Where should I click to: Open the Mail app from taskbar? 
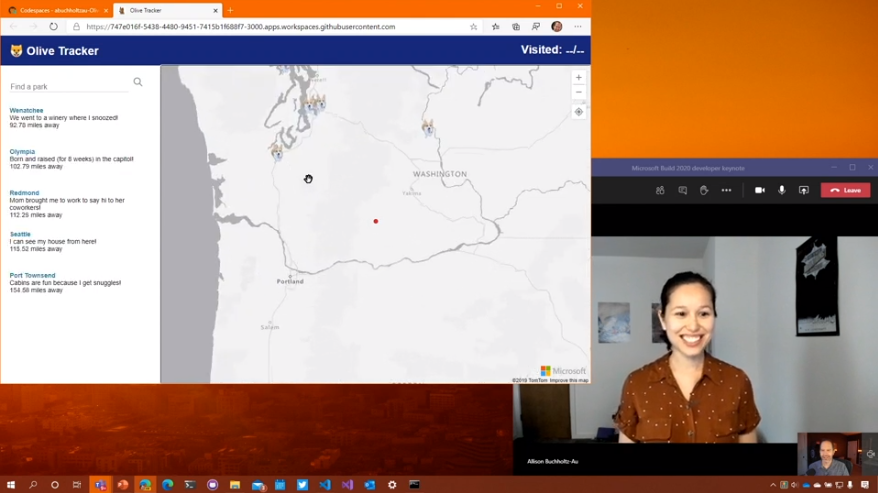[258, 485]
